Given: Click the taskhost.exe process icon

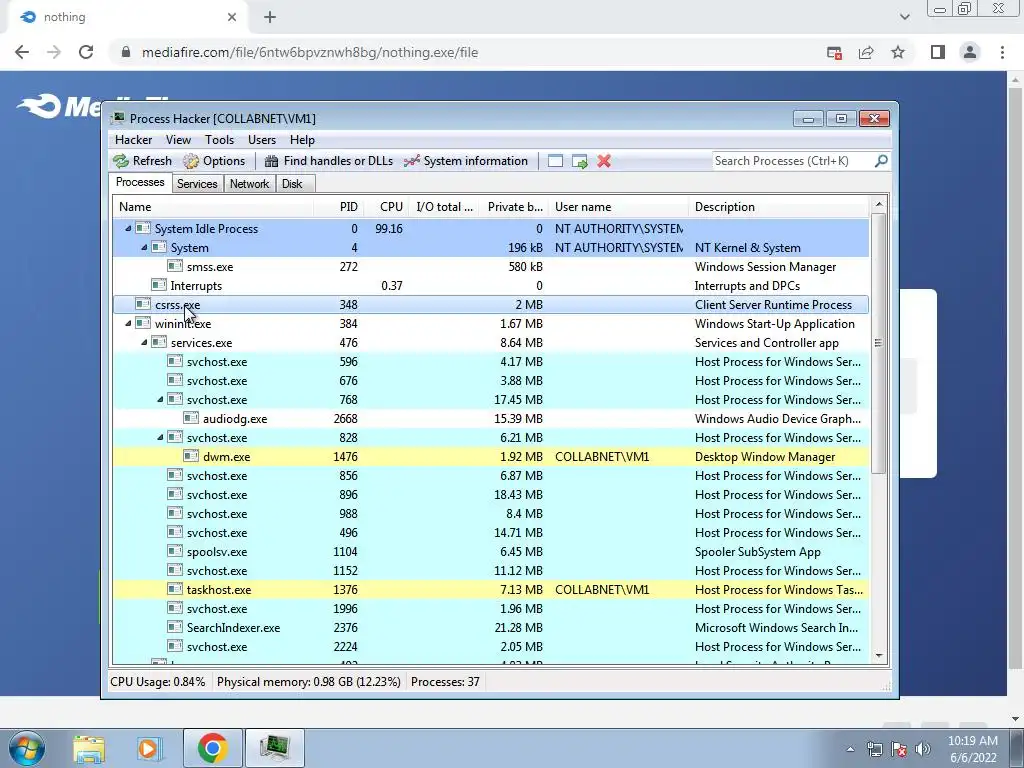Looking at the screenshot, I should (175, 589).
